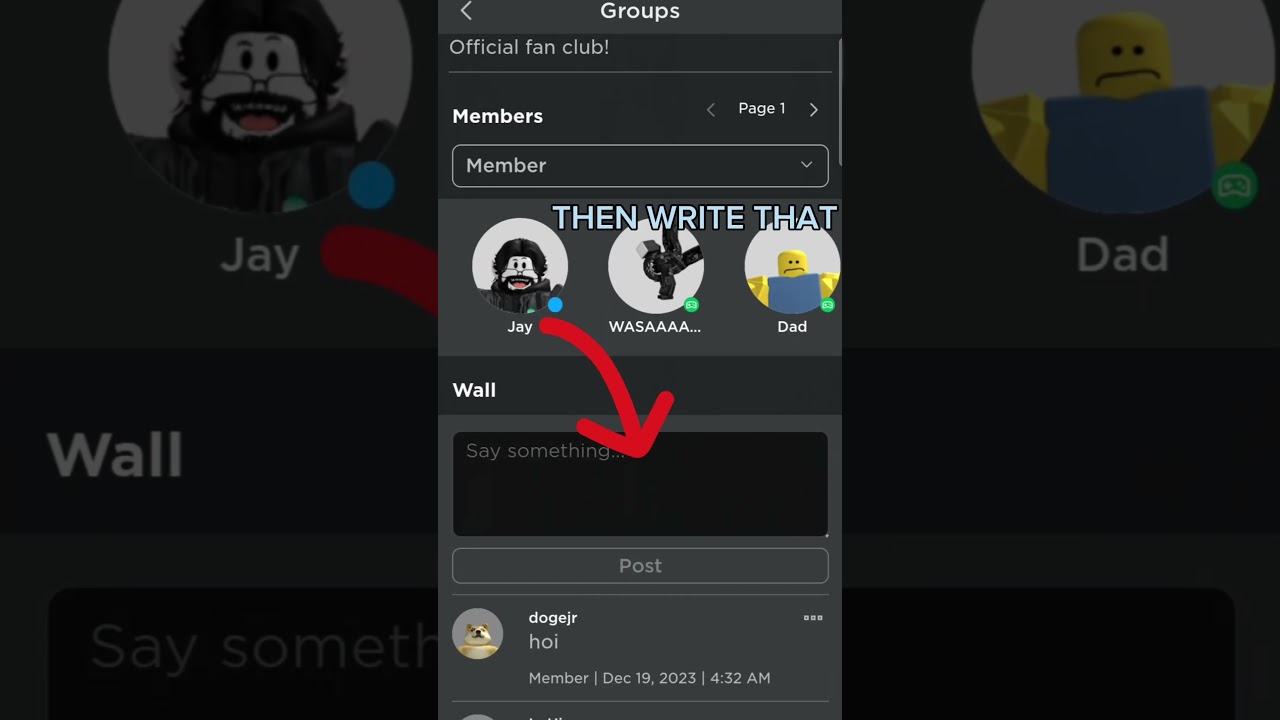This screenshot has width=1280, height=720.
Task: Click the Groups title text
Action: pyautogui.click(x=640, y=11)
